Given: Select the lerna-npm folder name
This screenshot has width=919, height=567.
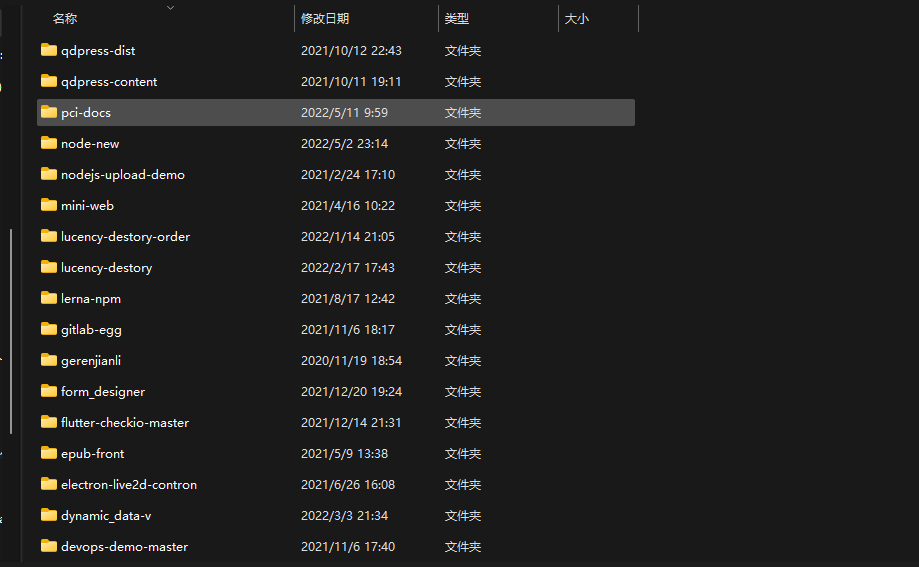Looking at the screenshot, I should point(91,299).
